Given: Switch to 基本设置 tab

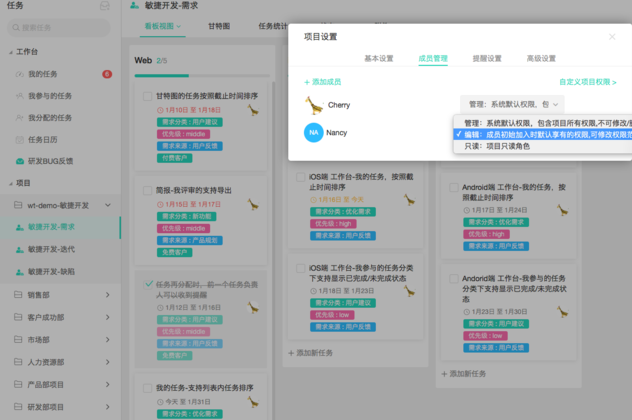Looking at the screenshot, I should pos(379,58).
